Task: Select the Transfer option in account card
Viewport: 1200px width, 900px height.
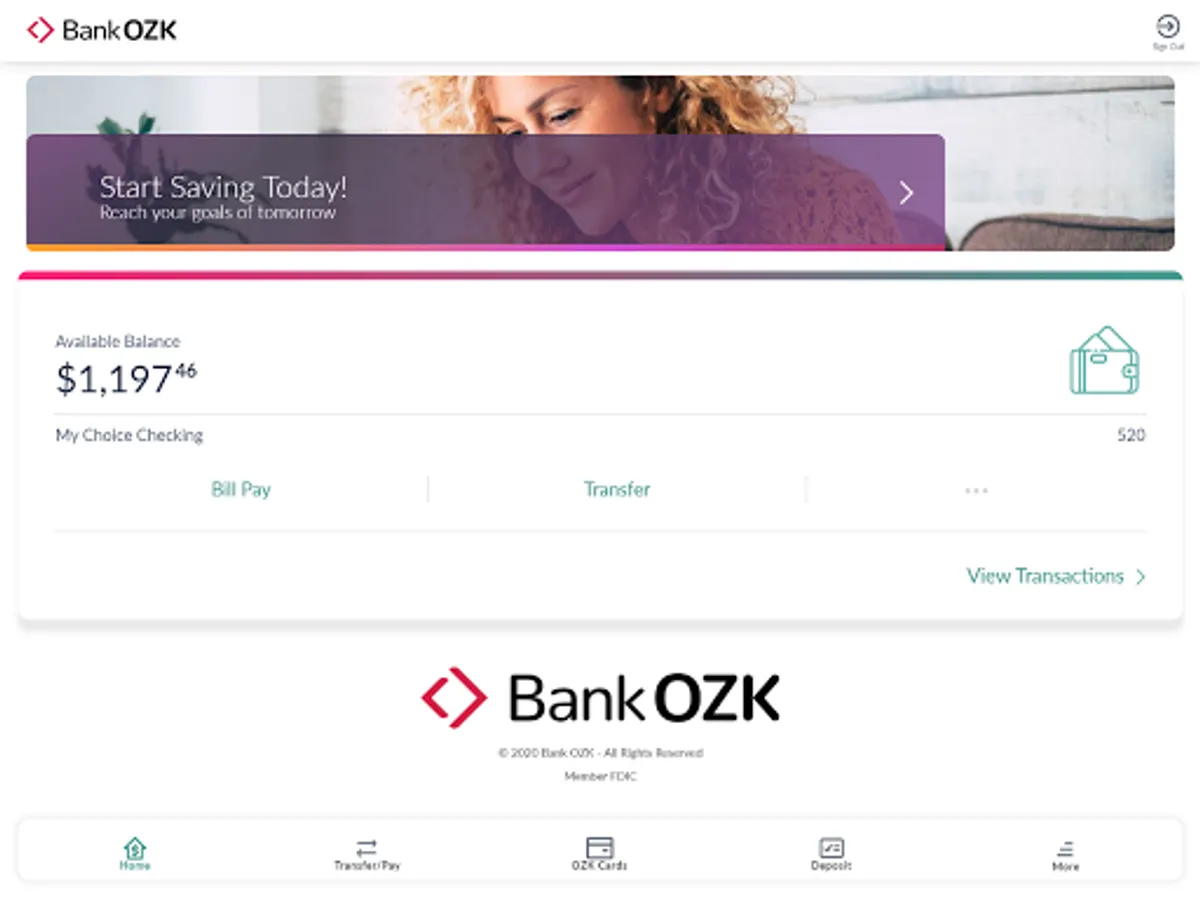Action: click(617, 489)
